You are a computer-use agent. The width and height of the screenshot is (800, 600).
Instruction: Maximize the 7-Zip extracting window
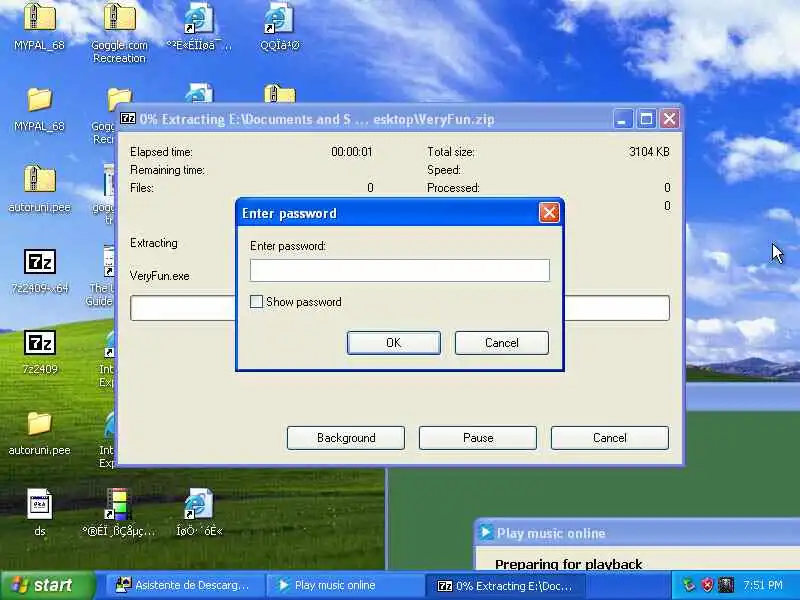(x=646, y=119)
